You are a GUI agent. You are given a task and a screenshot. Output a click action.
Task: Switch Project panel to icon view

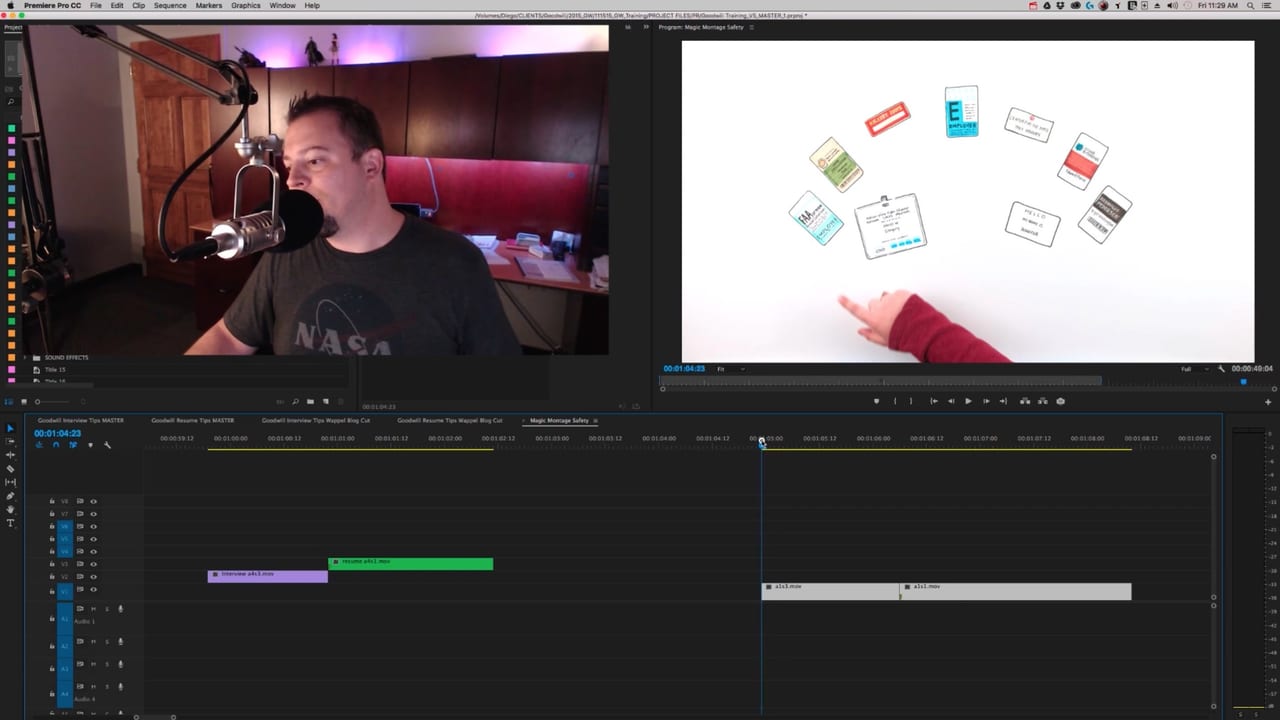coord(24,402)
